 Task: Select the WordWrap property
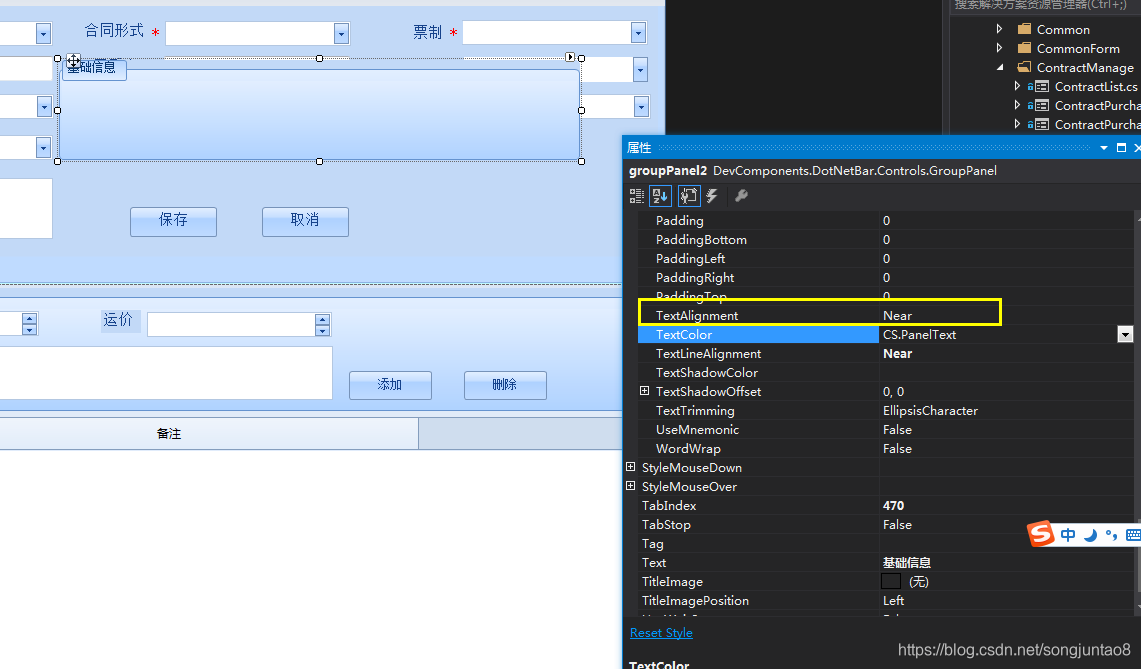tap(688, 448)
